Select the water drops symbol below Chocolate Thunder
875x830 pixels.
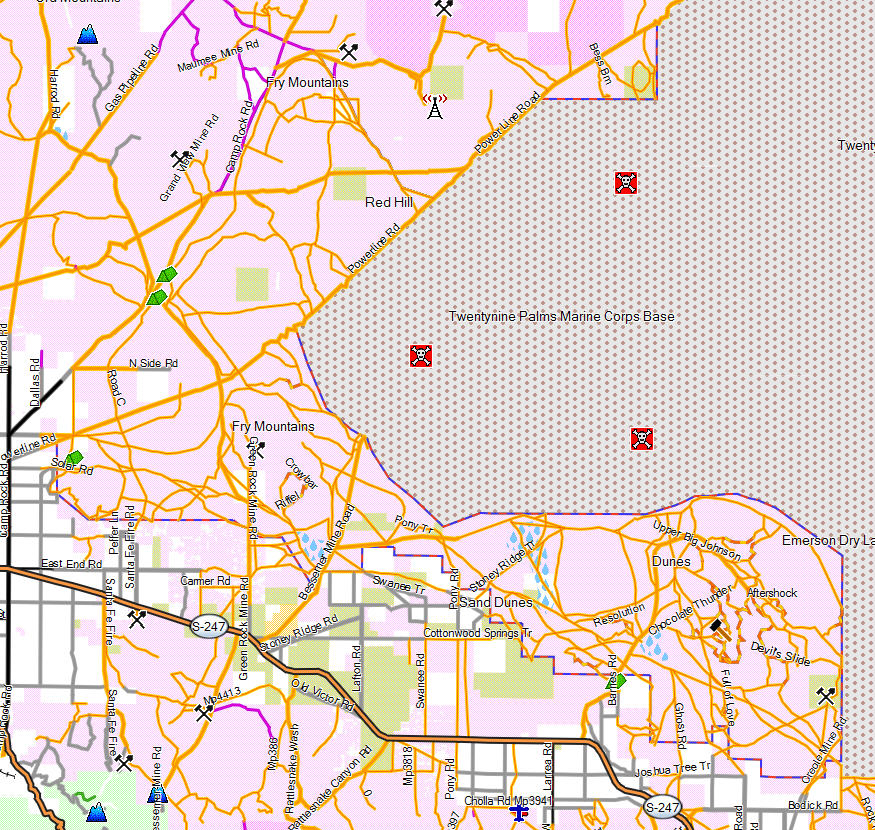coord(653,646)
